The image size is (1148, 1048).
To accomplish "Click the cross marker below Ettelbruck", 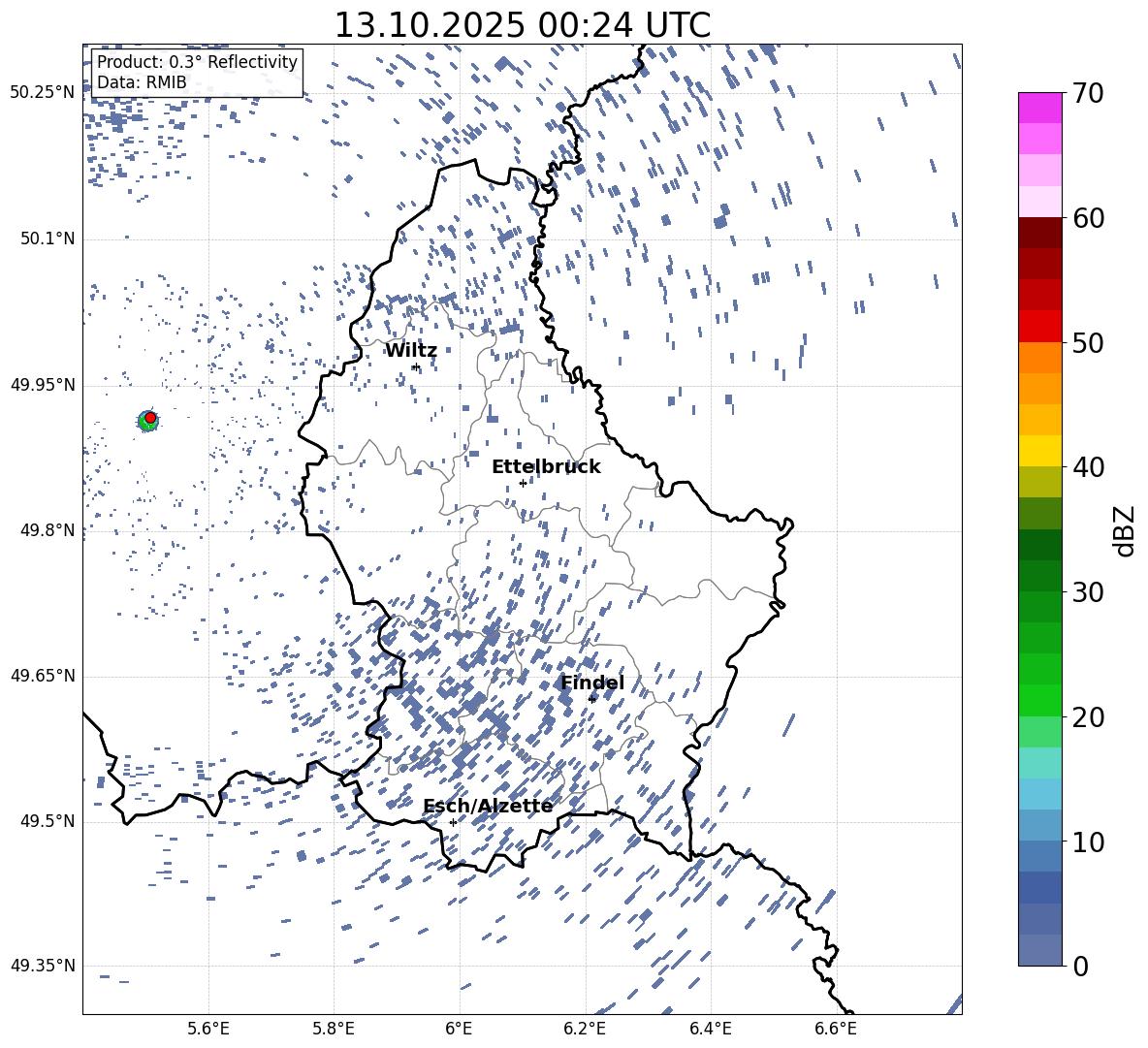I will click(523, 483).
